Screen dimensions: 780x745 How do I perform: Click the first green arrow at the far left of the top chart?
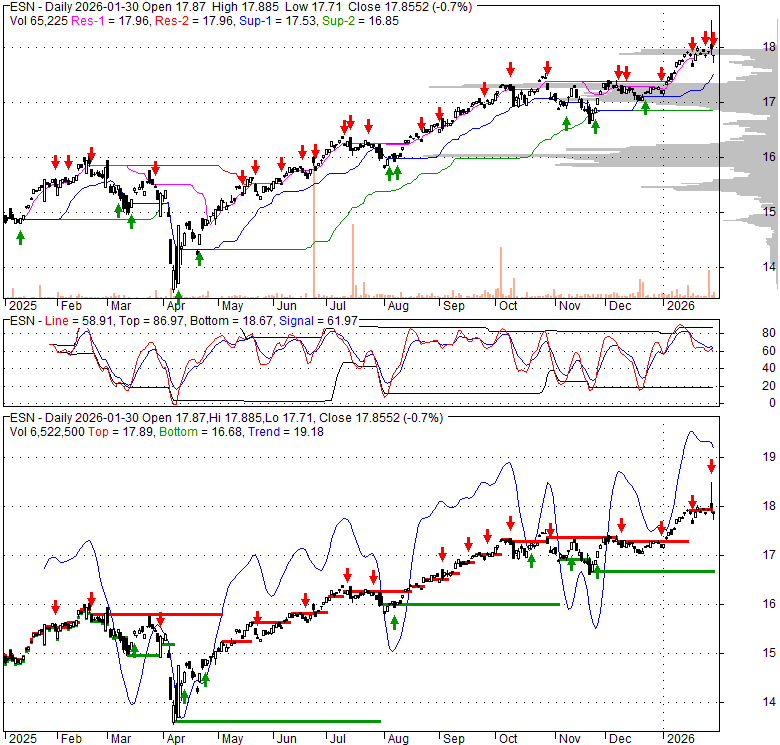pyautogui.click(x=20, y=236)
